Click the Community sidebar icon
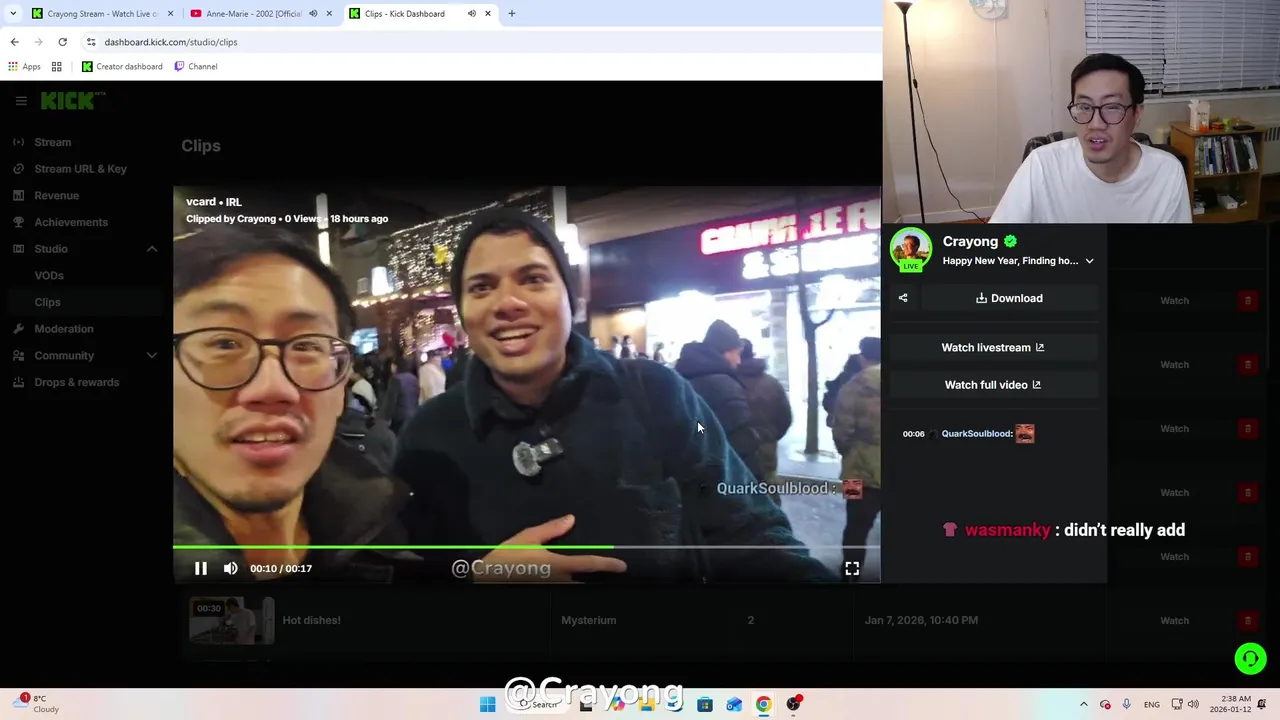 coord(18,356)
